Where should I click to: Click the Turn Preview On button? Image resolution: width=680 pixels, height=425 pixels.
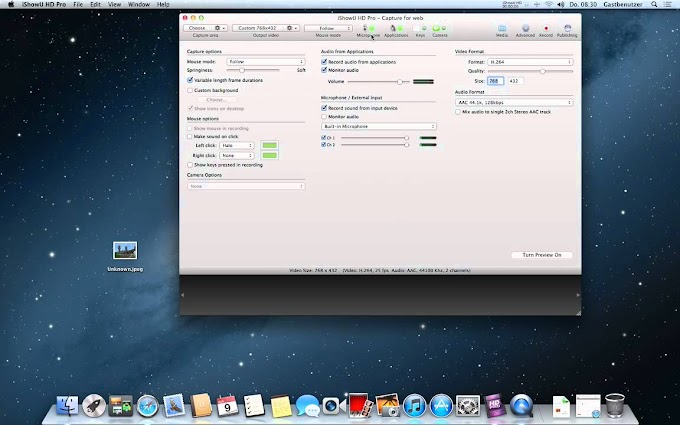point(542,255)
